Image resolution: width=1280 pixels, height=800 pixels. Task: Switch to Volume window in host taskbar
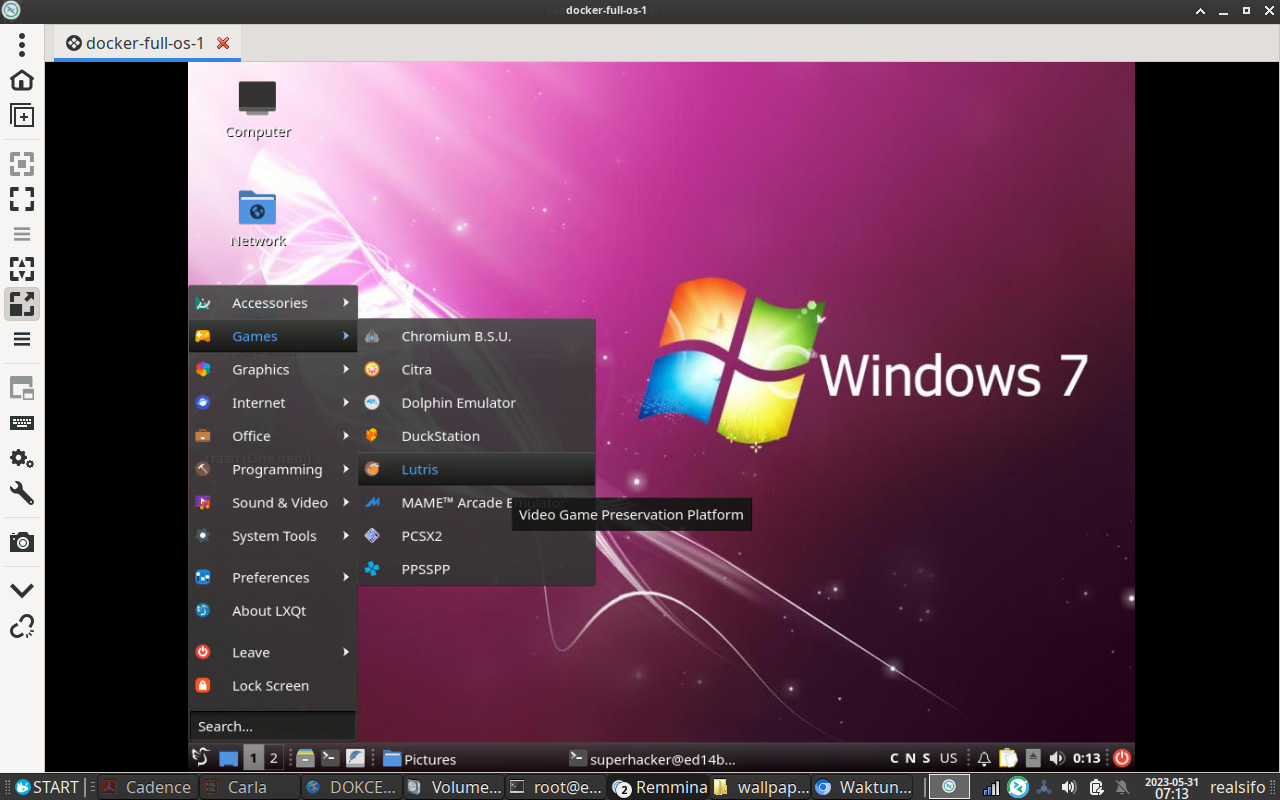tap(454, 787)
